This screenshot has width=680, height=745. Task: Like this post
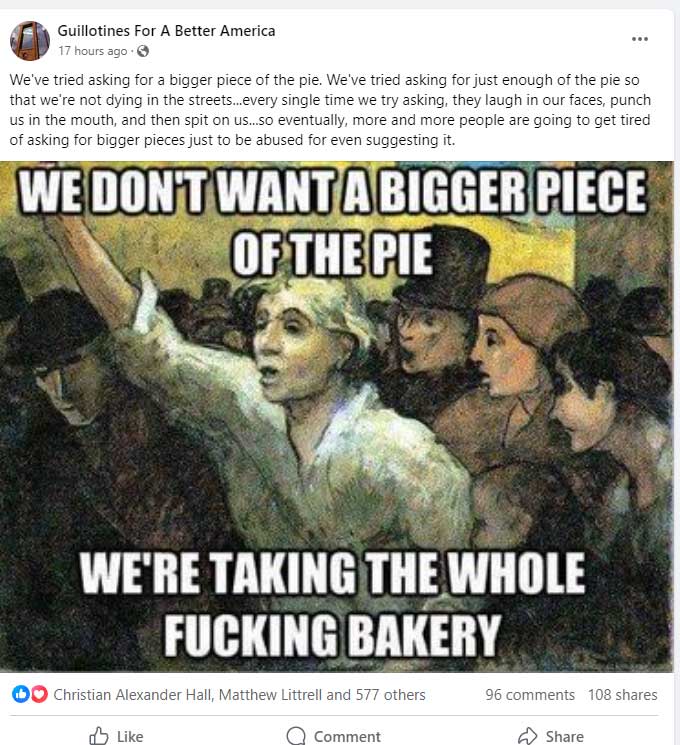tap(116, 736)
